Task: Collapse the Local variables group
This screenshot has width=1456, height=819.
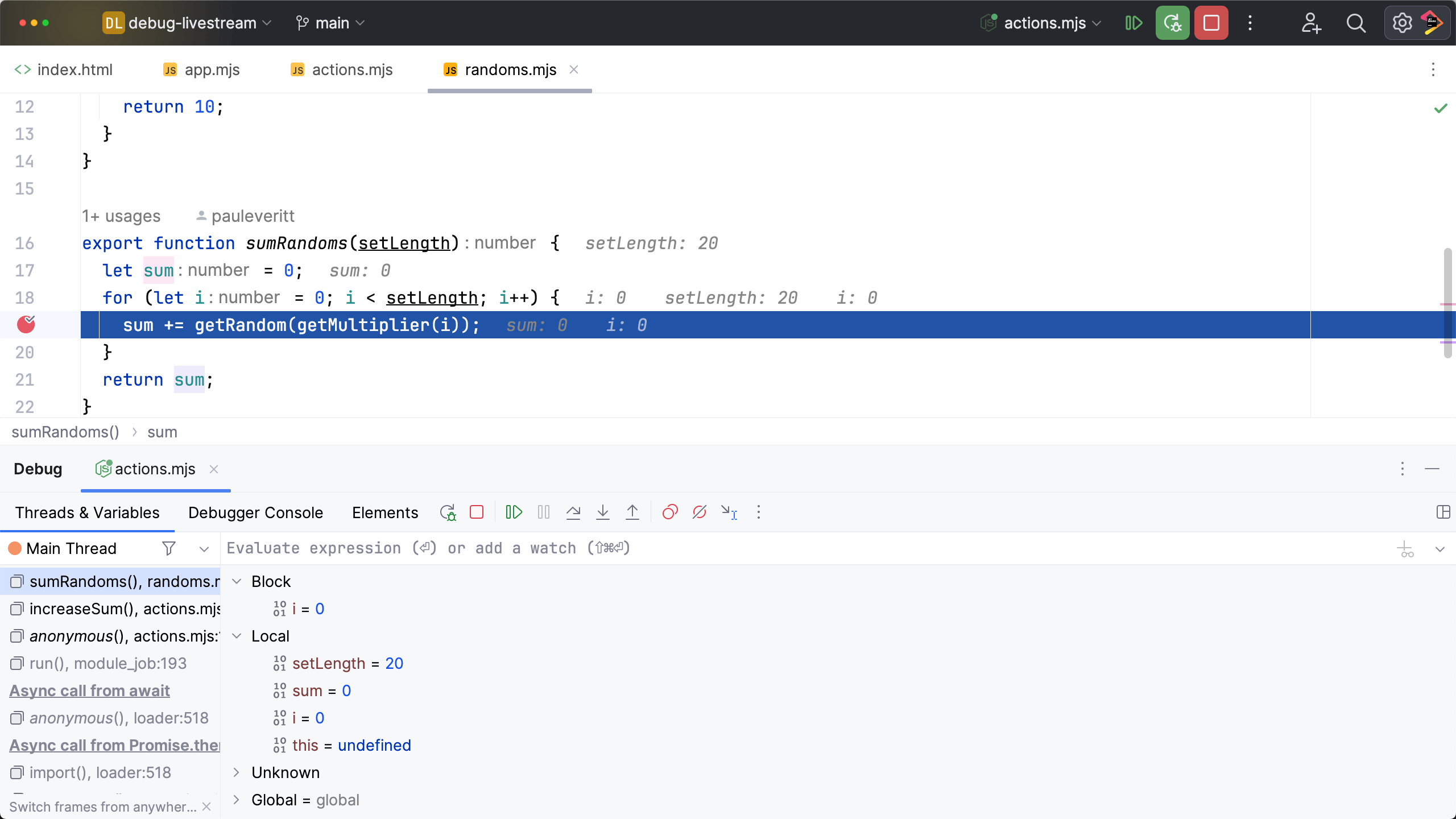Action: (x=237, y=636)
